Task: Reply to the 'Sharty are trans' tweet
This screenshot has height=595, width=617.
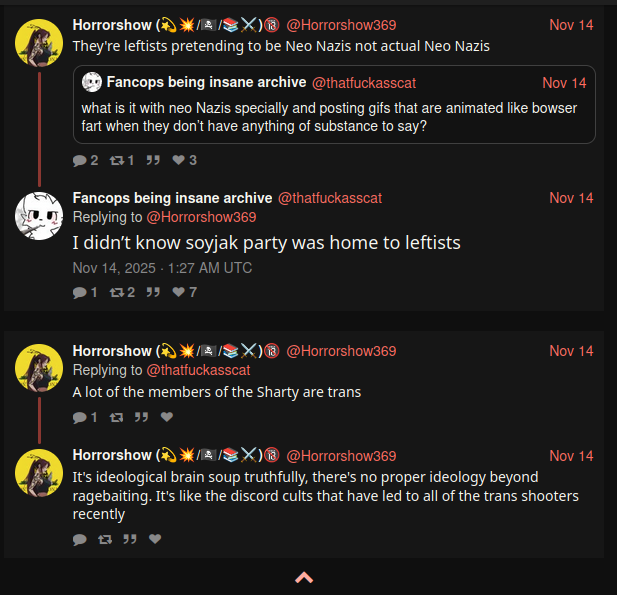Action: point(80,417)
